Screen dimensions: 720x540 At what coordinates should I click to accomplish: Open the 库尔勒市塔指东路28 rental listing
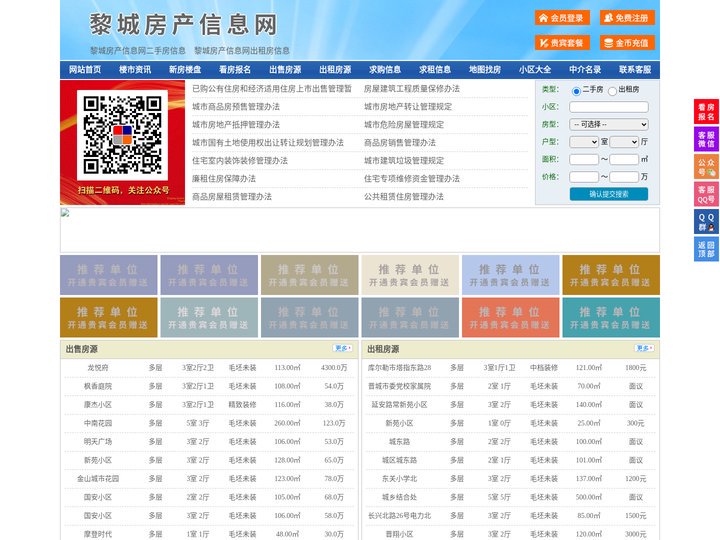(x=399, y=368)
